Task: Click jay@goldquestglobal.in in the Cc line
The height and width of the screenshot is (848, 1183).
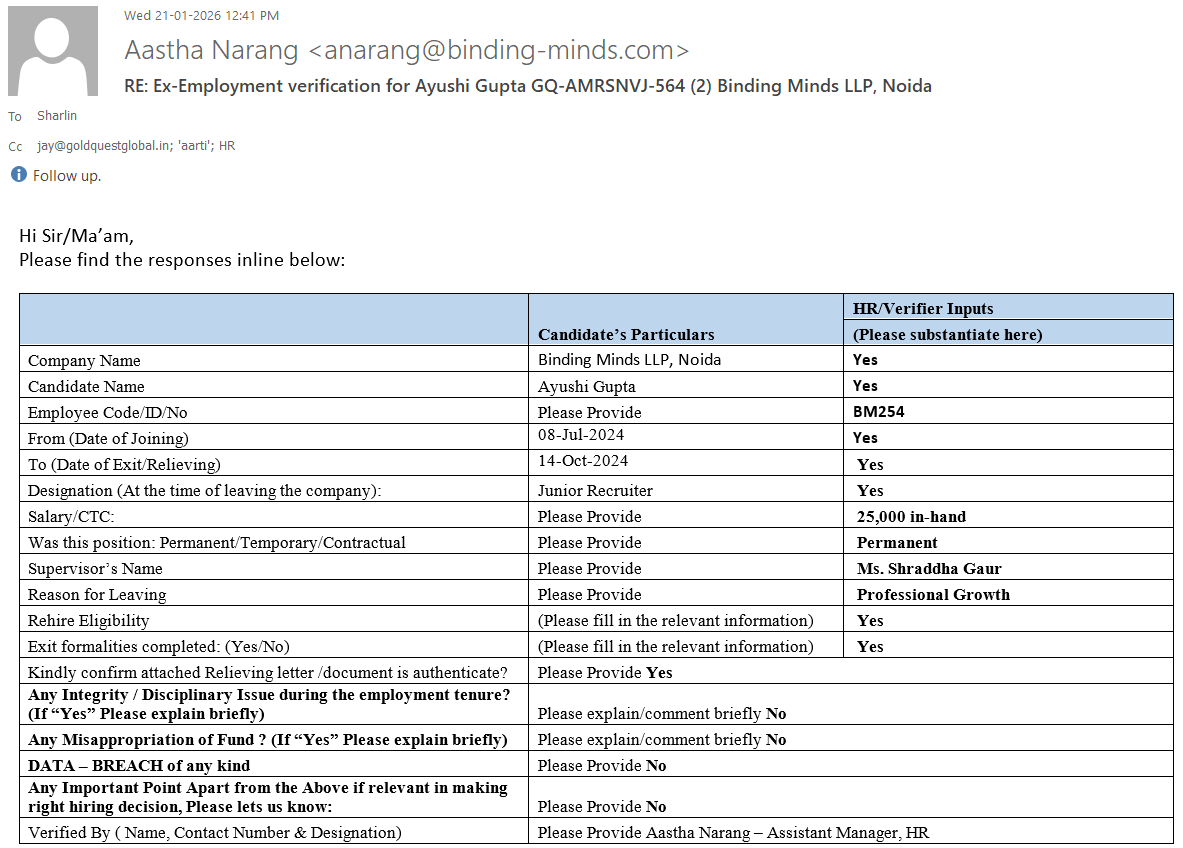Action: pos(101,146)
